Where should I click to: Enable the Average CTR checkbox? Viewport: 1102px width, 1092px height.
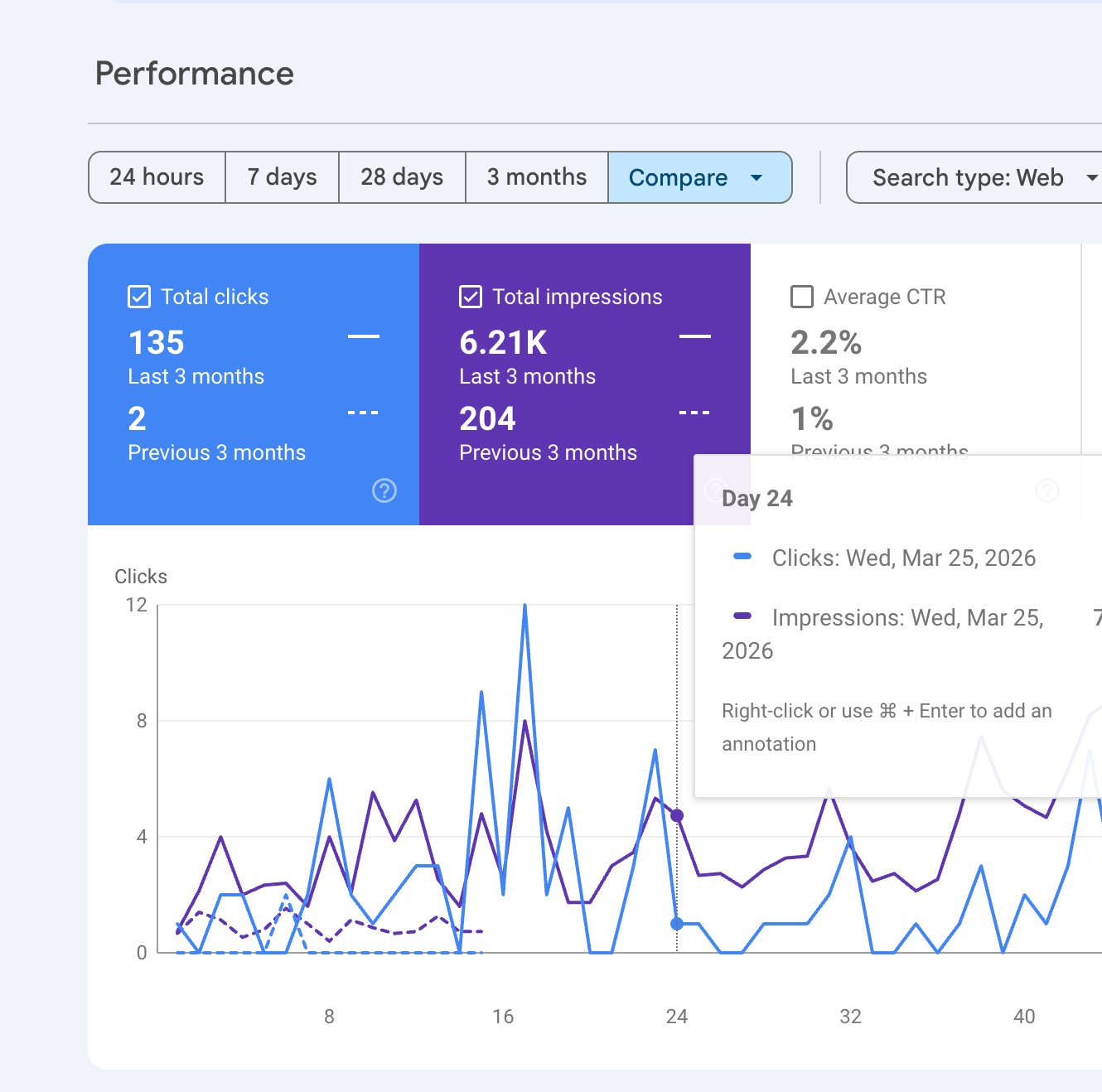tap(802, 297)
